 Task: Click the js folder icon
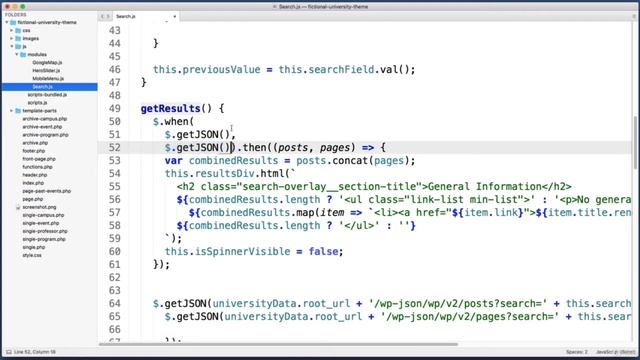pos(18,47)
